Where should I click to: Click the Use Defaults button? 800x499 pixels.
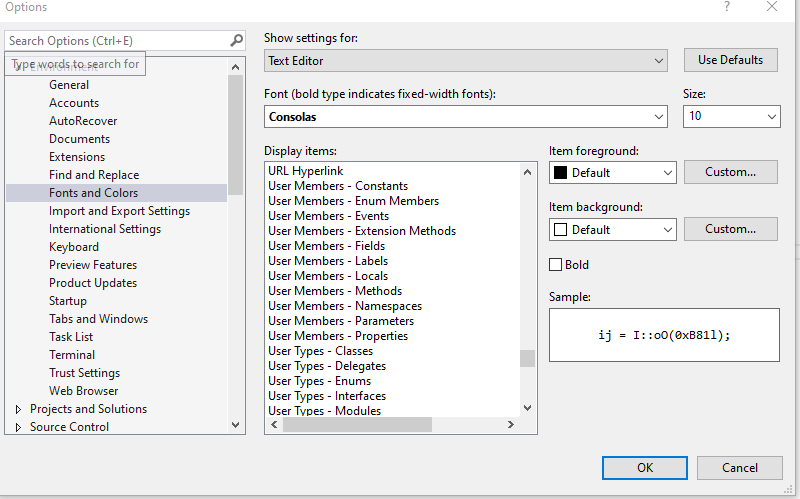pos(731,60)
